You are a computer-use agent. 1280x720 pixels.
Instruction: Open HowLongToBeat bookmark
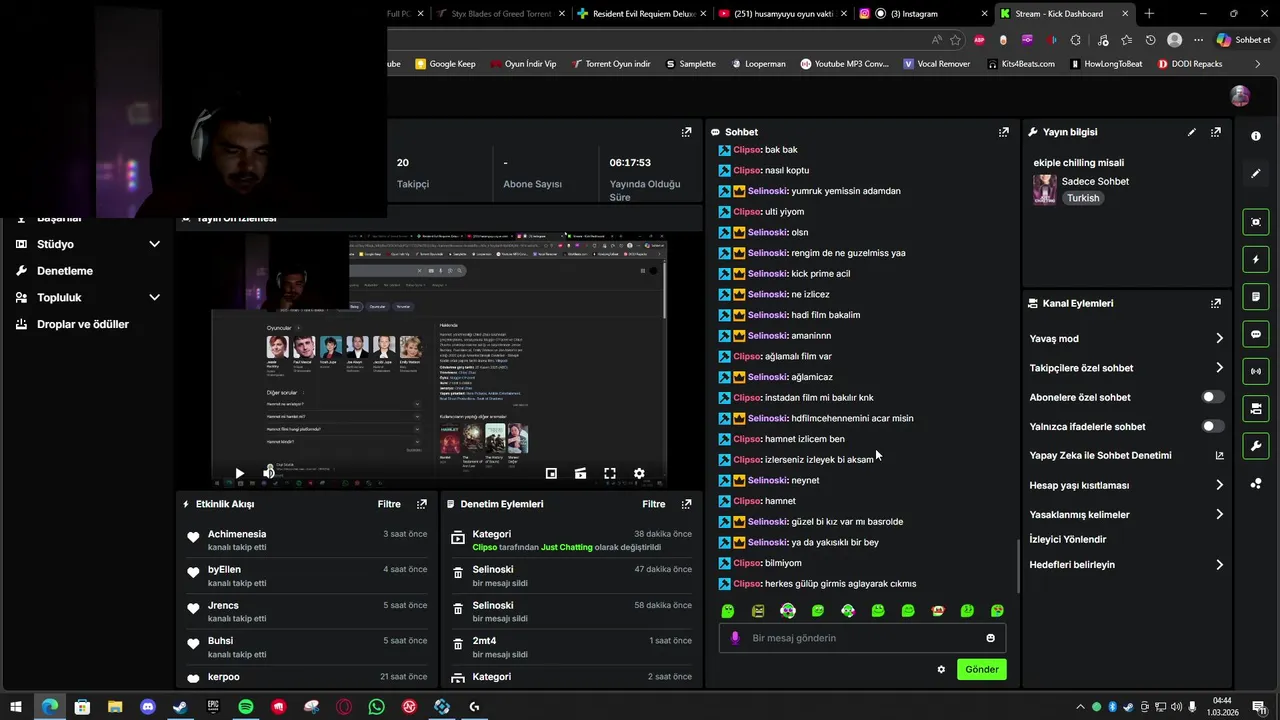(x=1105, y=64)
